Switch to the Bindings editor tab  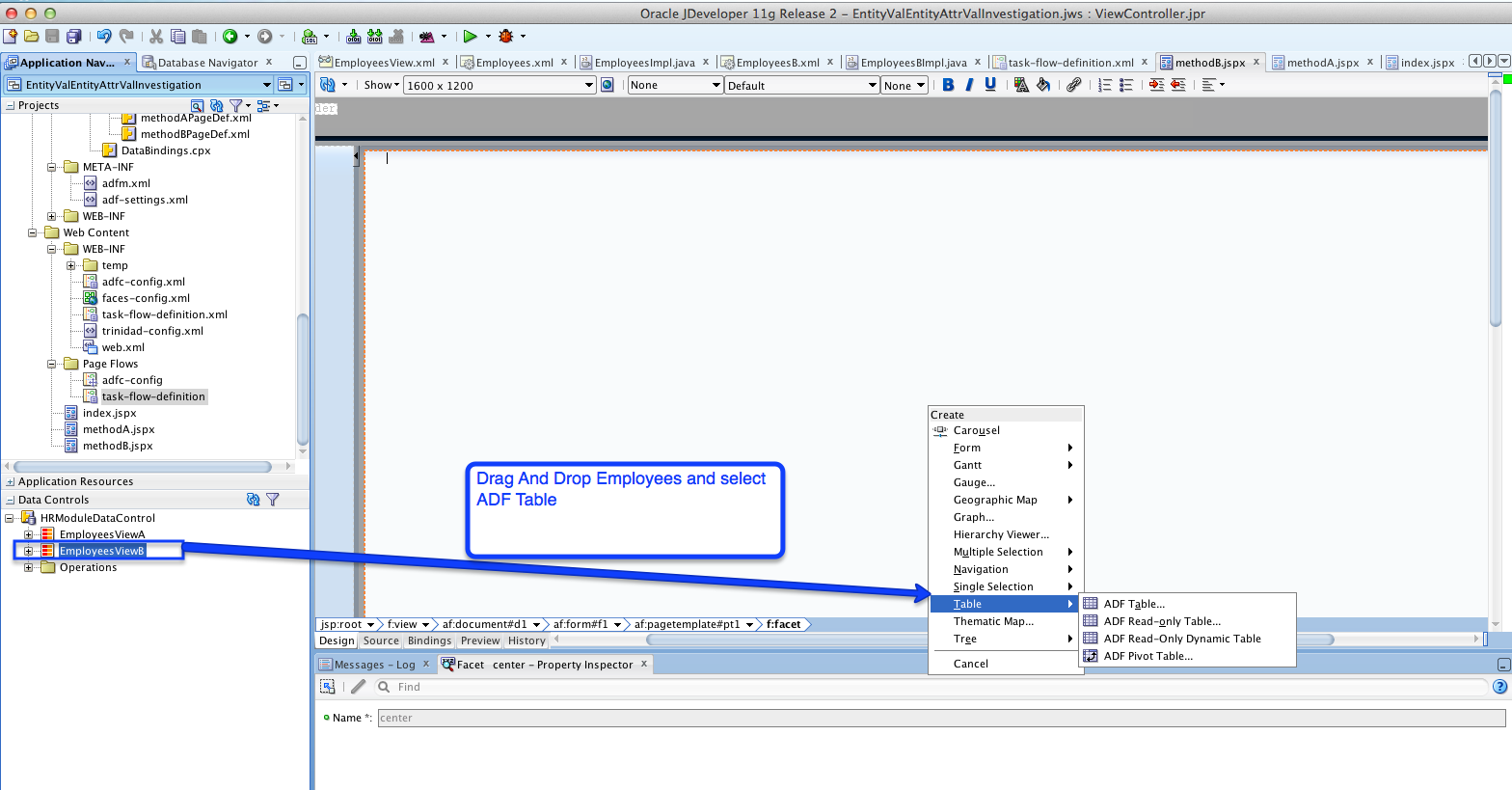429,640
